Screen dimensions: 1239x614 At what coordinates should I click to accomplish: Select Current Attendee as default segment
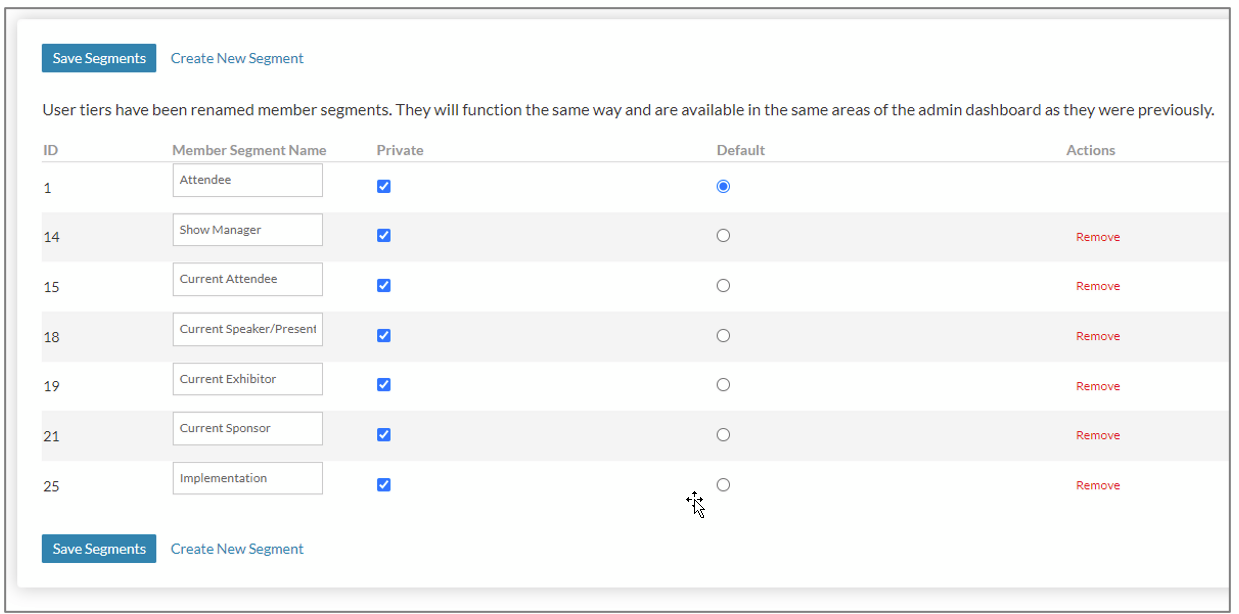point(723,286)
